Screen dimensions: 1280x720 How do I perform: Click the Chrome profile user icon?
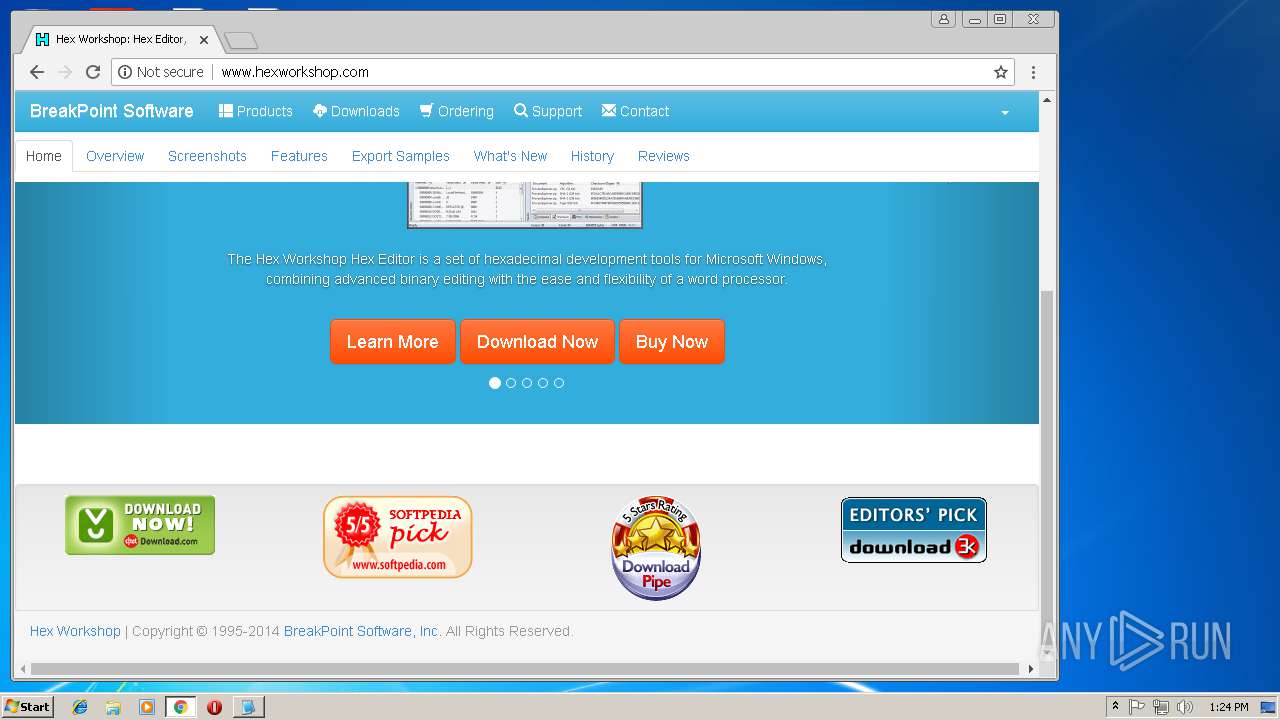(x=943, y=19)
